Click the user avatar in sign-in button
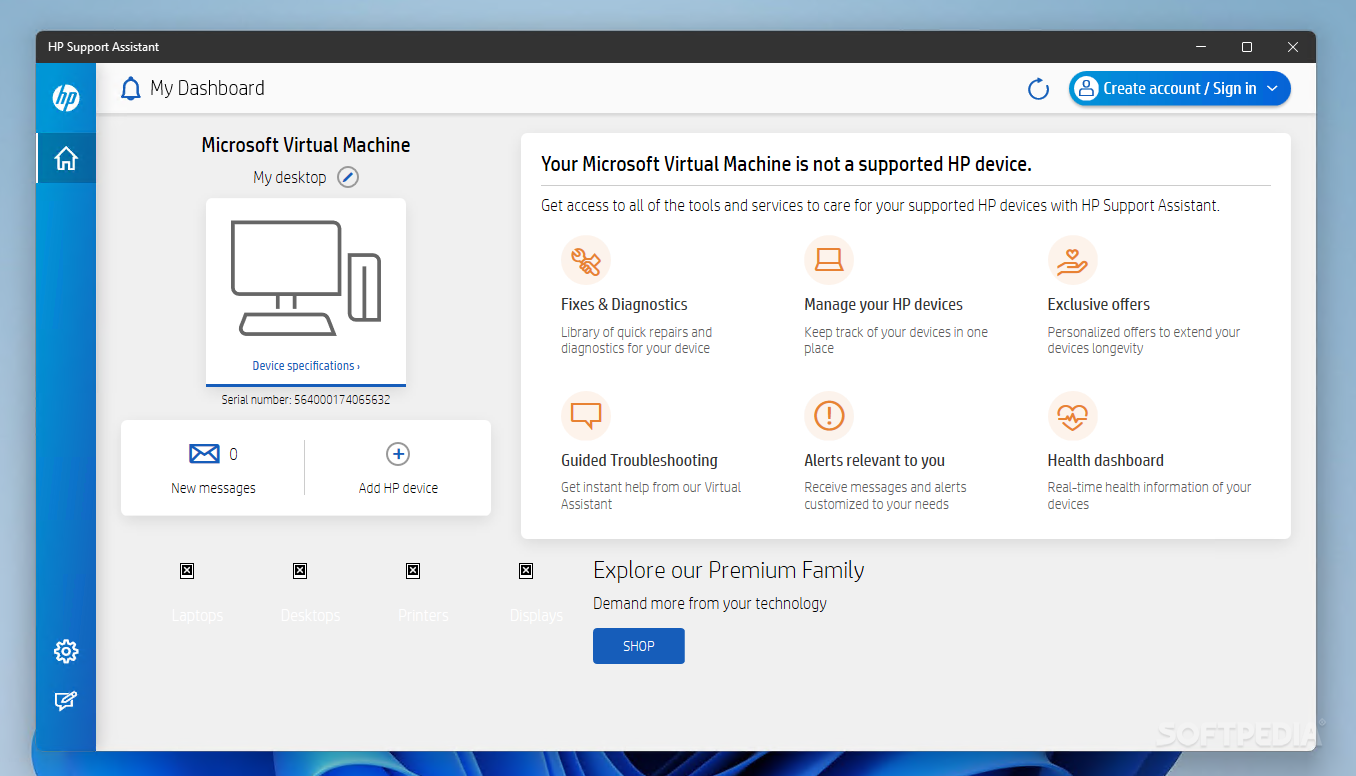The width and height of the screenshot is (1356, 776). coord(1086,88)
